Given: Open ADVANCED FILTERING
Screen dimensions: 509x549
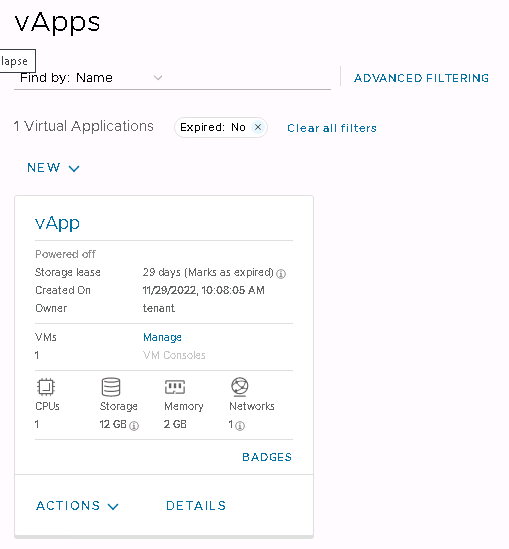Looking at the screenshot, I should click(421, 78).
